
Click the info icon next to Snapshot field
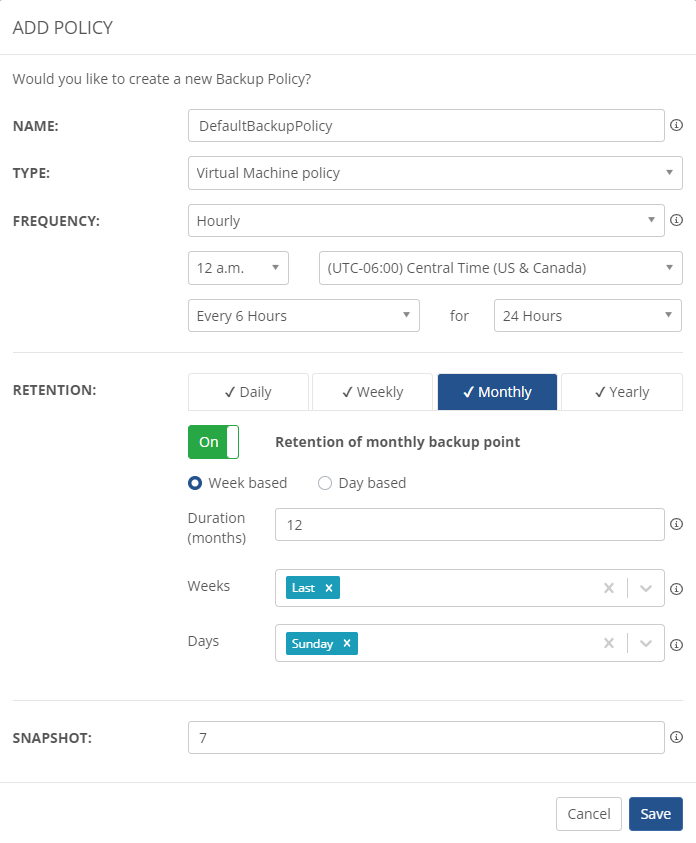click(x=676, y=737)
